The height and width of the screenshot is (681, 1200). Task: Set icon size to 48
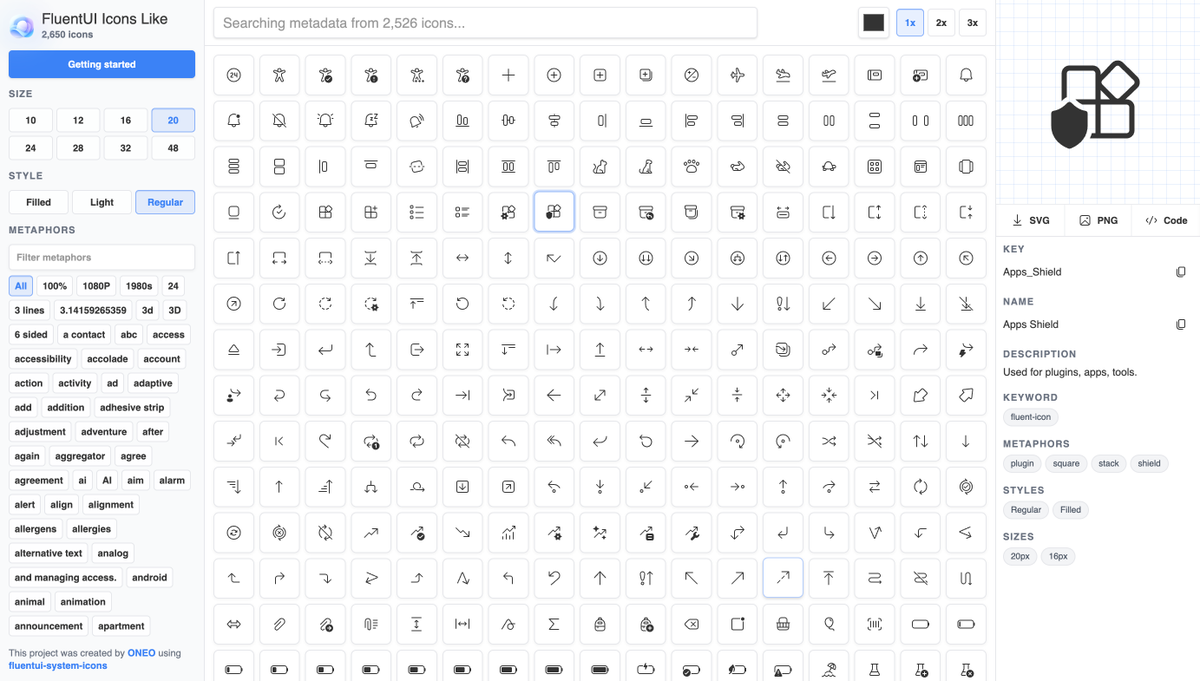point(173,148)
